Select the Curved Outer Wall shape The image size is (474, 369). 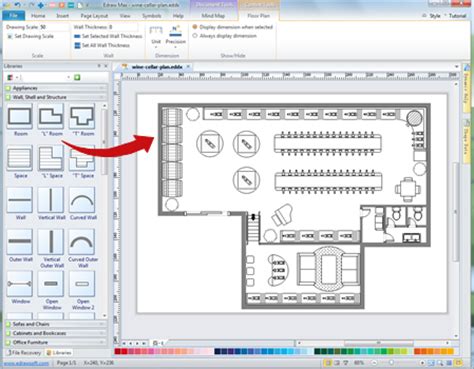(82, 242)
